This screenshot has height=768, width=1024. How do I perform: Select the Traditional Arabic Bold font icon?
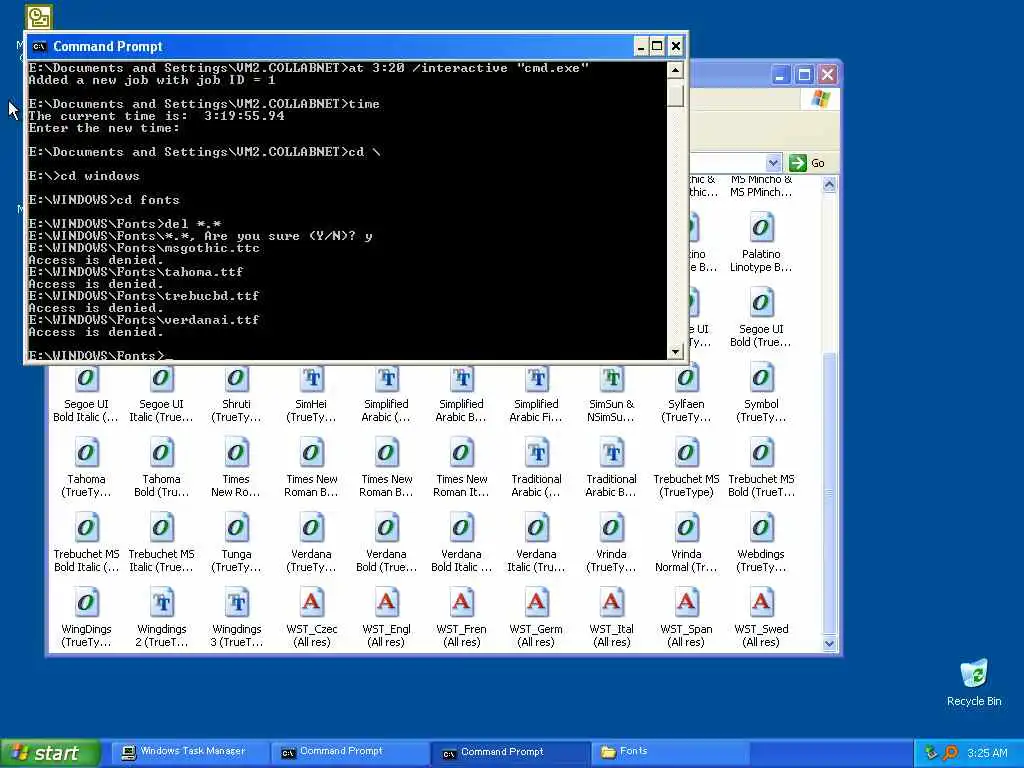point(611,453)
